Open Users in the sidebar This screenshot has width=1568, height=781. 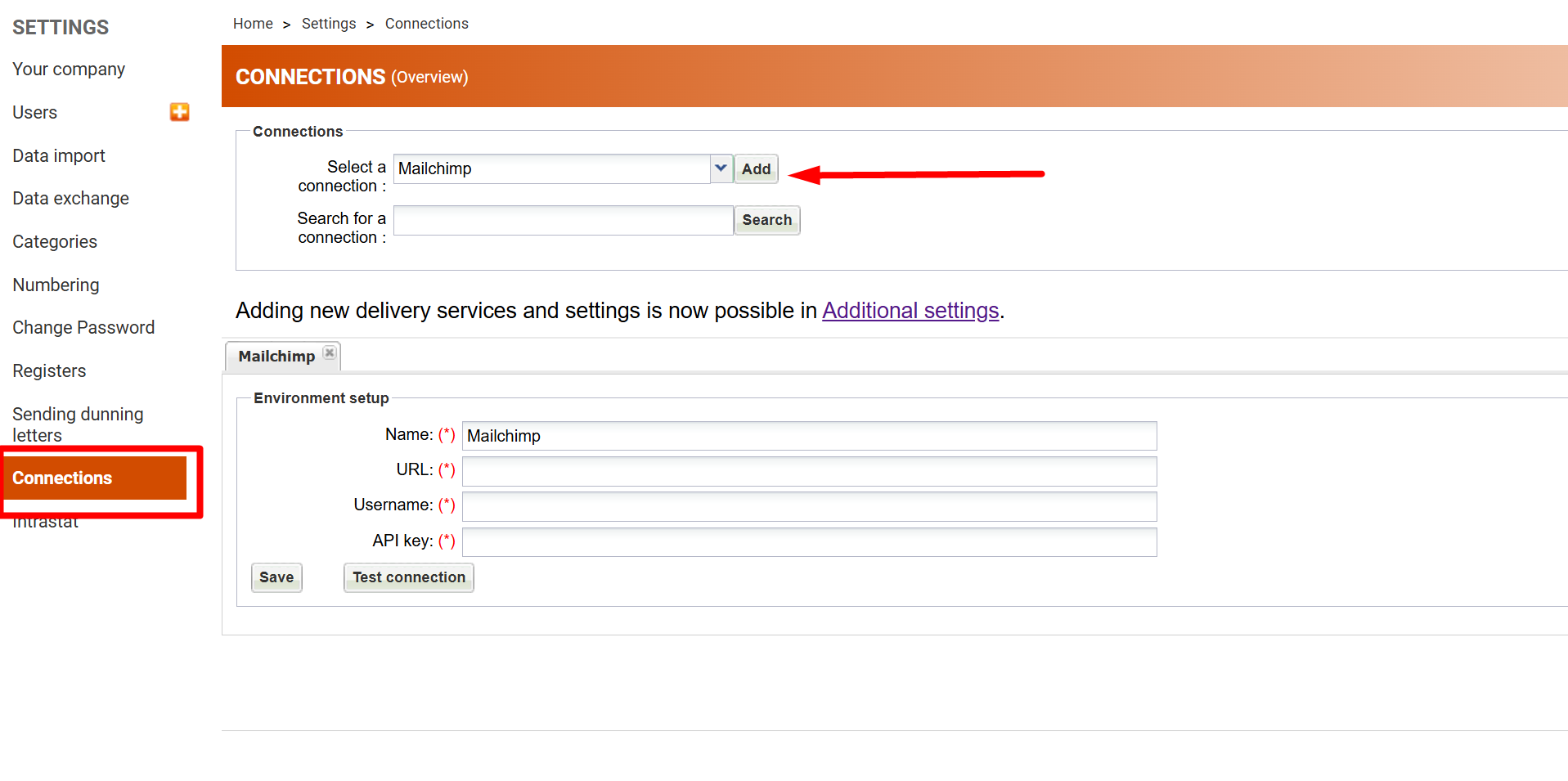click(x=35, y=113)
